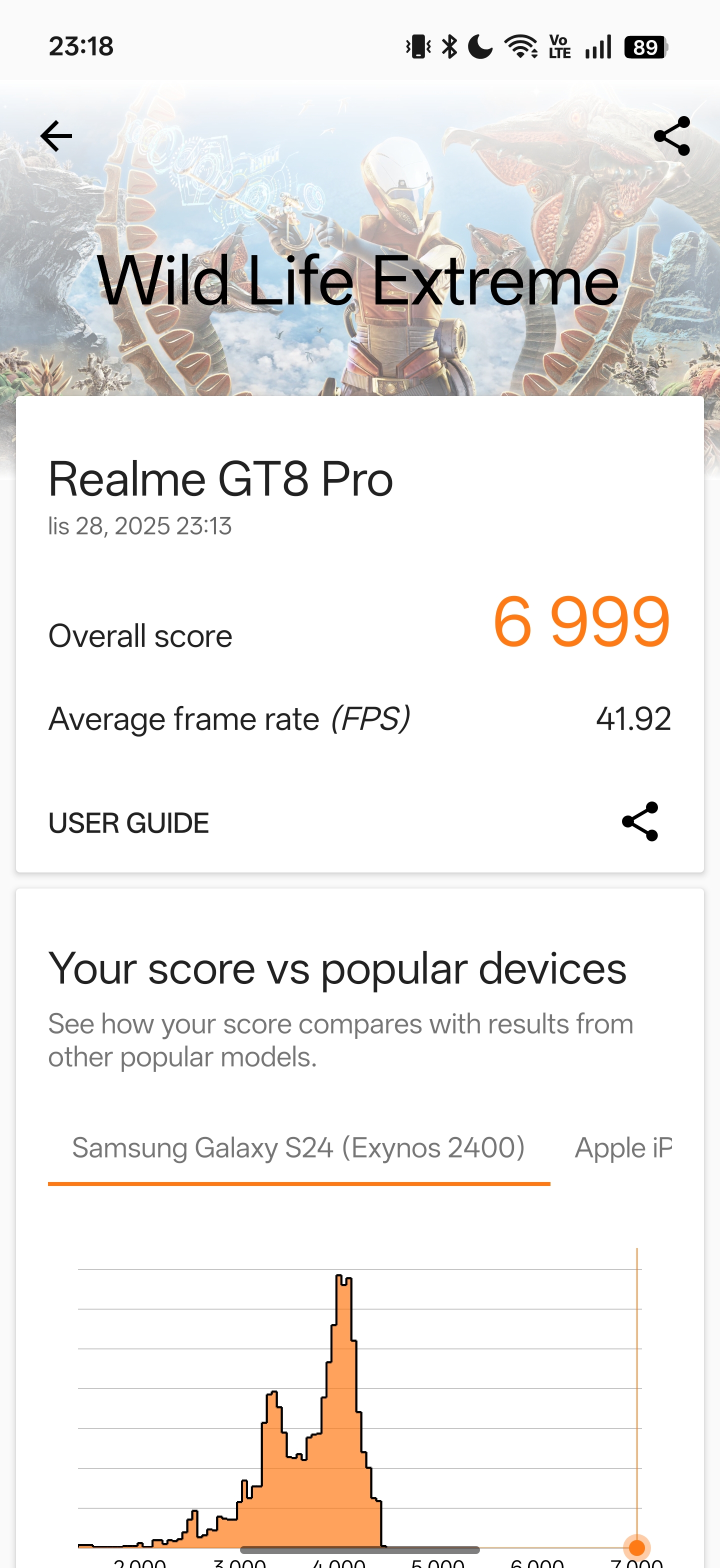720x1568 pixels.
Task: Tap the Realme GT8 Pro device name
Action: tap(220, 479)
